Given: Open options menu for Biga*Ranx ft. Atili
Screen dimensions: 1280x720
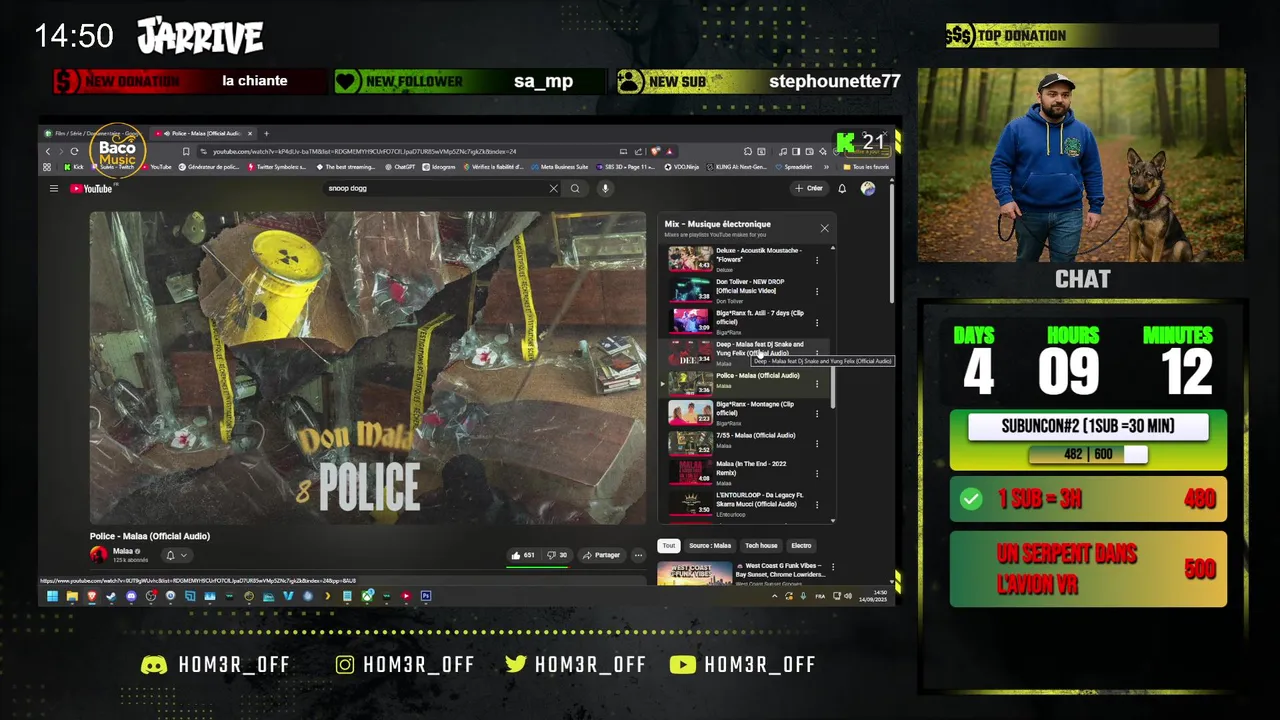Looking at the screenshot, I should point(817,322).
